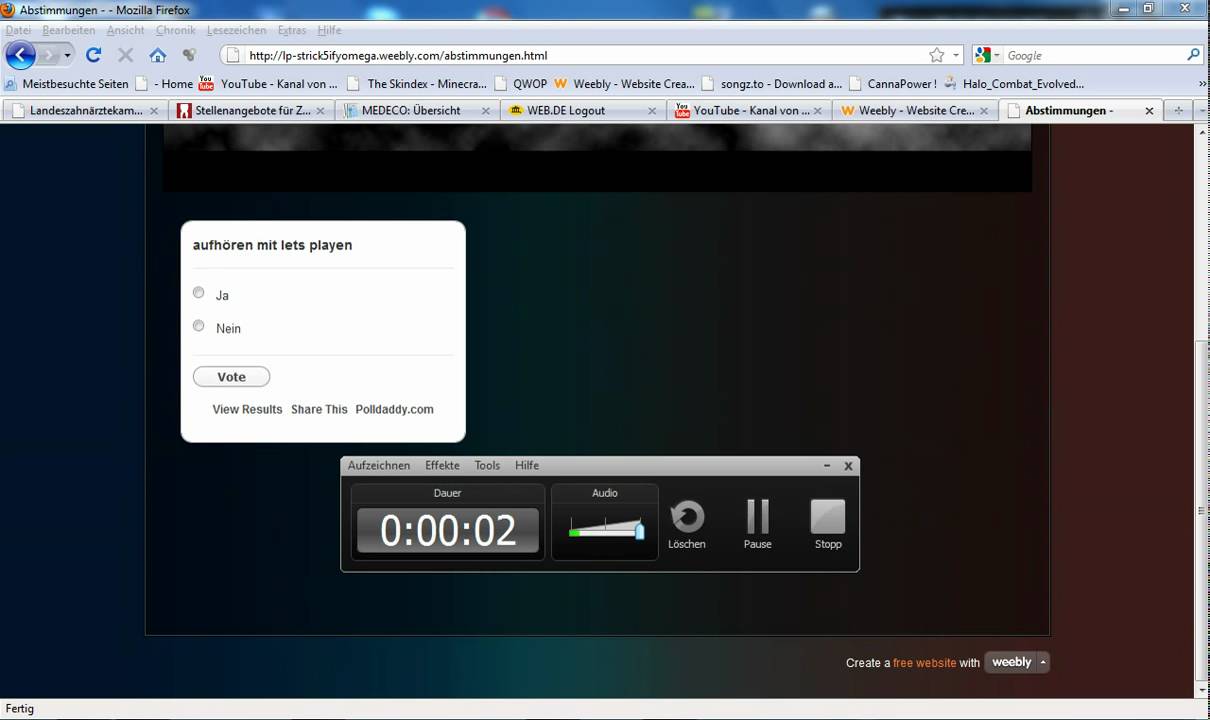Switch to the YouTube - Kanal von tab

point(748,111)
